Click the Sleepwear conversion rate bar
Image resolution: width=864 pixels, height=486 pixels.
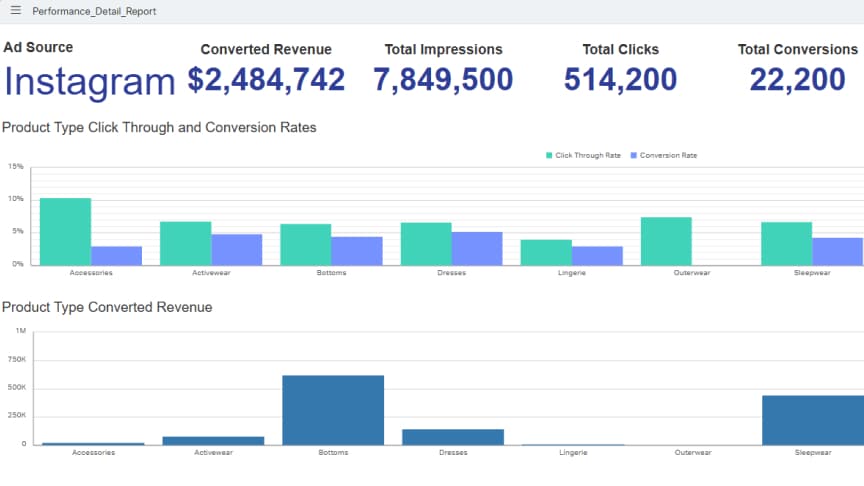click(x=838, y=252)
